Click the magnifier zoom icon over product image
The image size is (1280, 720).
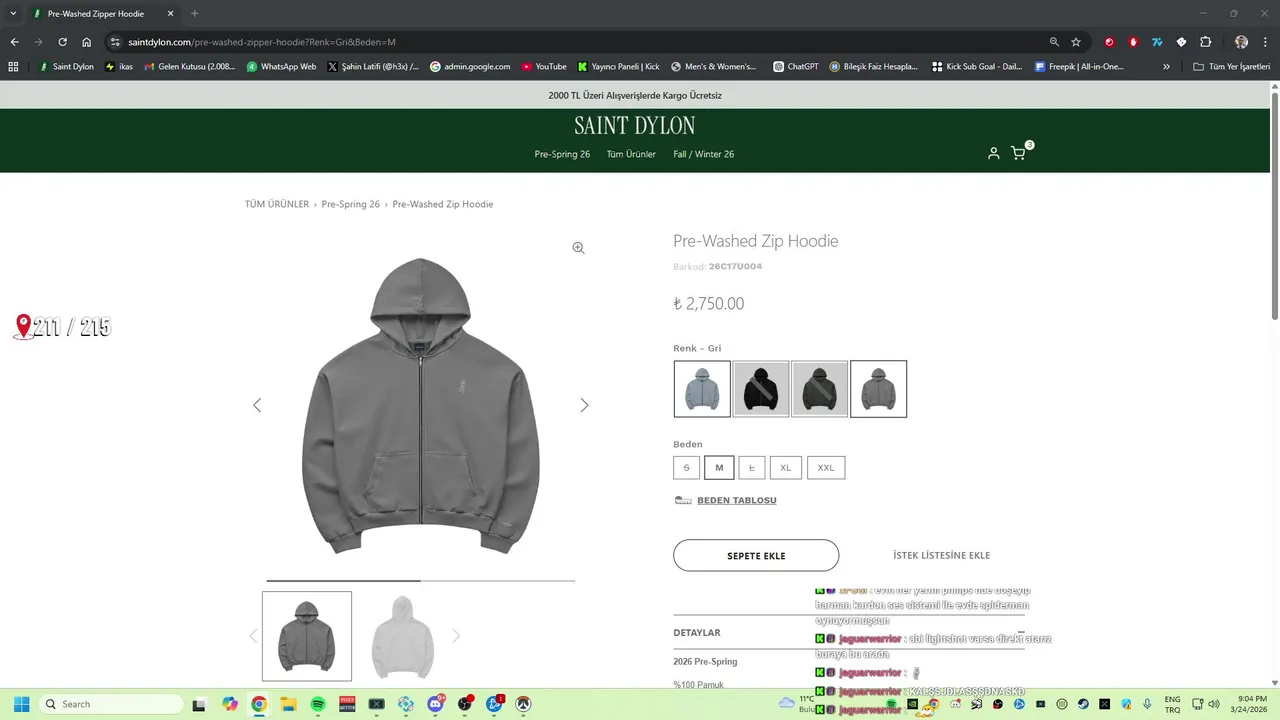pos(578,248)
